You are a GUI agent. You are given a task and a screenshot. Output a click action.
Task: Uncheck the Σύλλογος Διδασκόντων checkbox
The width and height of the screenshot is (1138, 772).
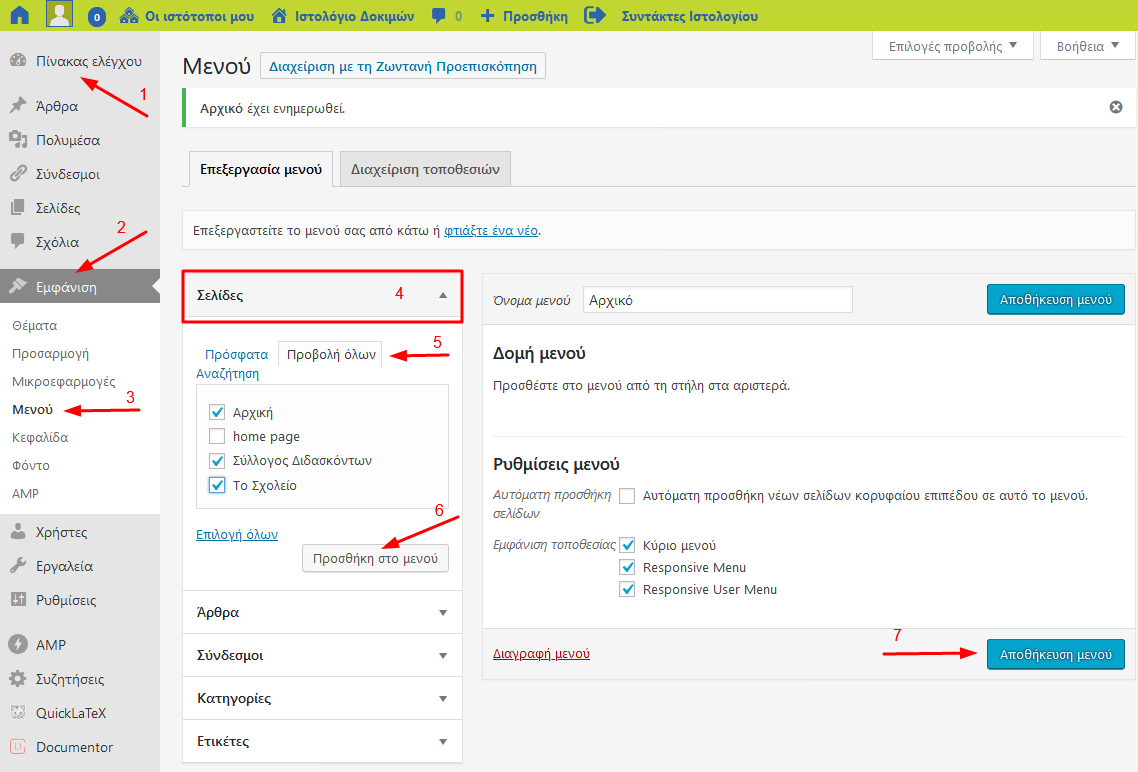coord(217,461)
